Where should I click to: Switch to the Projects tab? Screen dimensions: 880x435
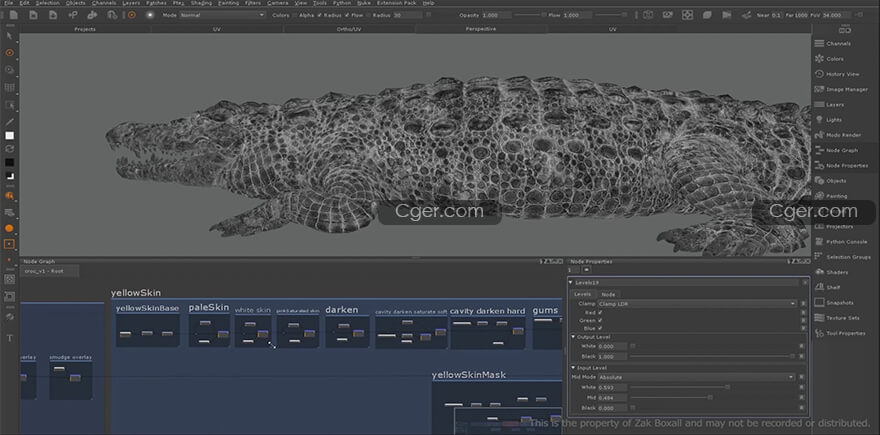tap(85, 29)
